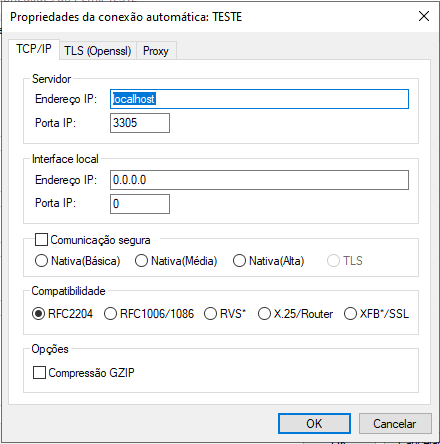Image resolution: width=440 pixels, height=444 pixels.
Task: Click the Interface local Endereço IP field
Action: click(259, 180)
